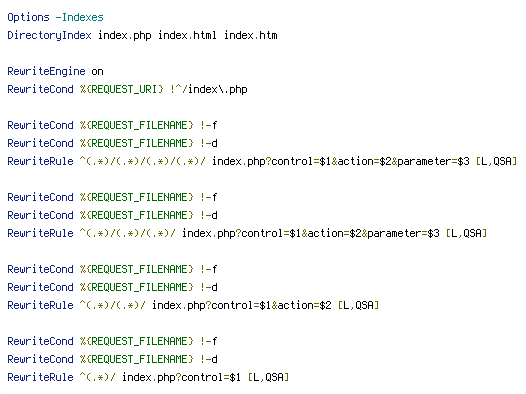Click the RewriteEngine directive keyword
Viewport: 526px width, 394px height.
(46, 71)
